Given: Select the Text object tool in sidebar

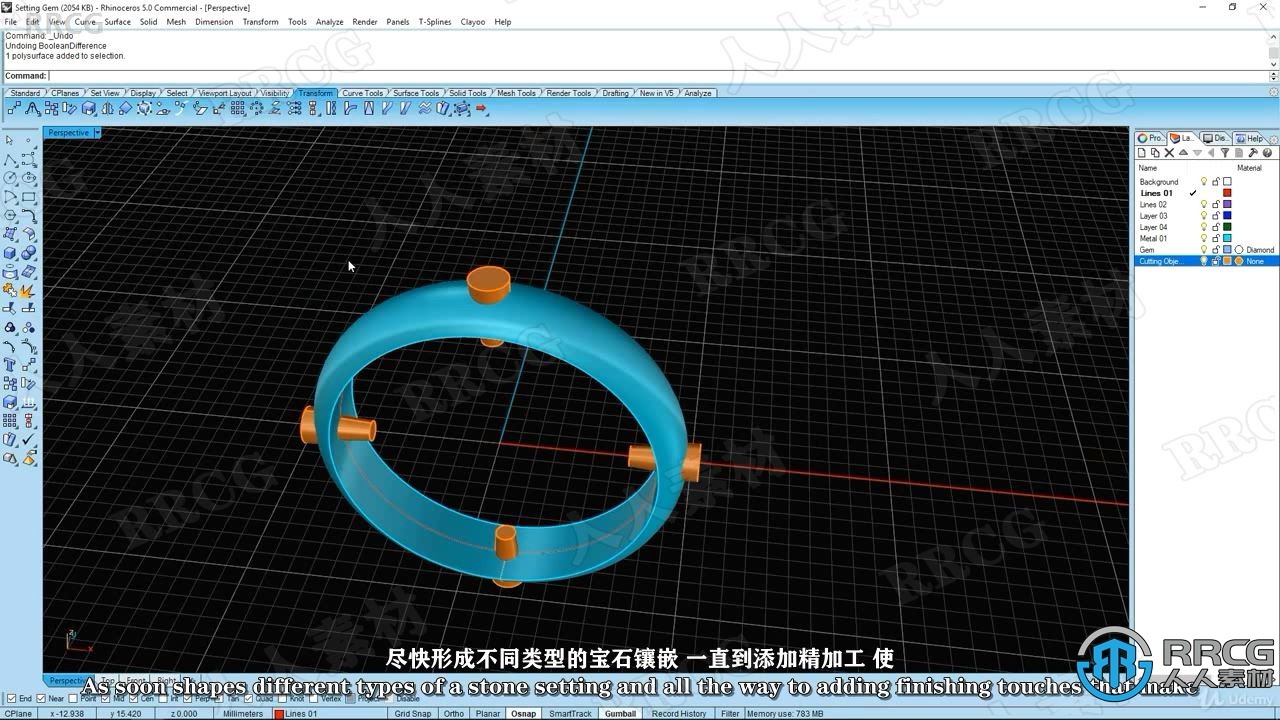Looking at the screenshot, I should pos(10,364).
